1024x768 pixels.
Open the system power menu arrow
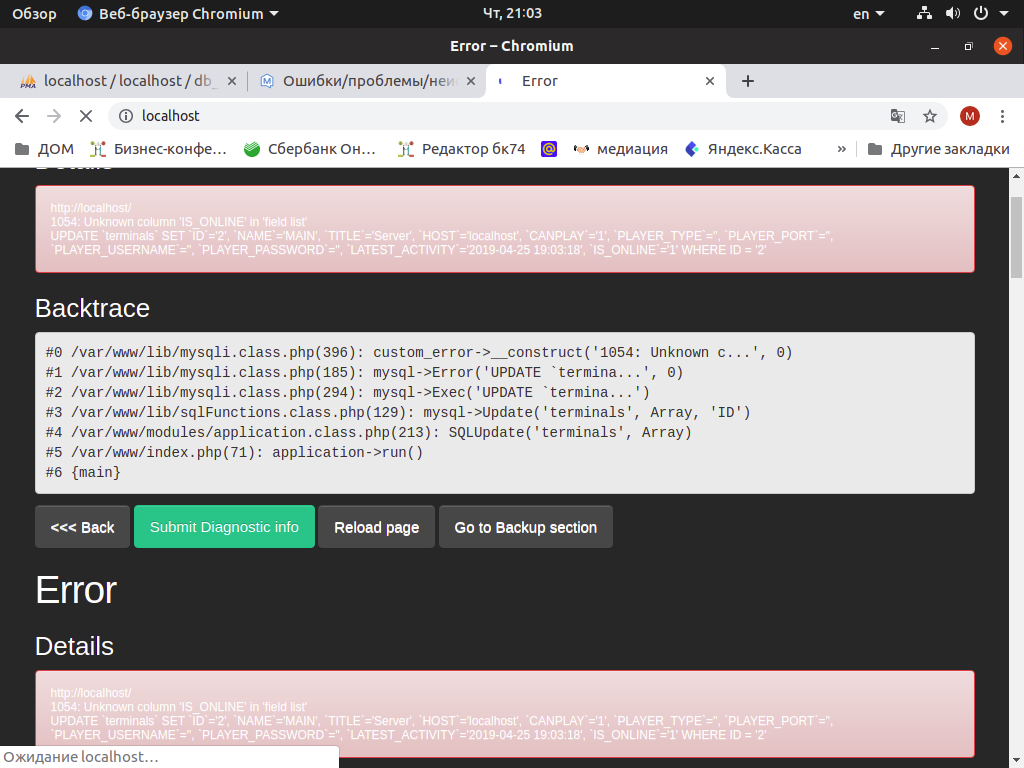click(x=1003, y=14)
